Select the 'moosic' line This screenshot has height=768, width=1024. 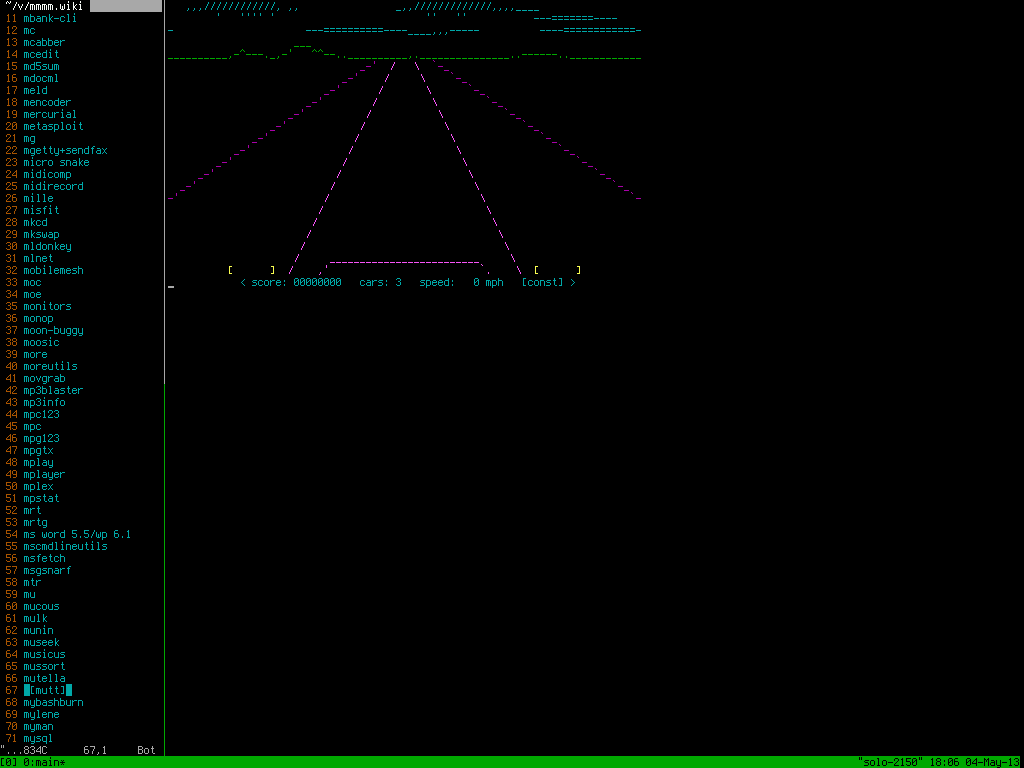click(x=41, y=342)
